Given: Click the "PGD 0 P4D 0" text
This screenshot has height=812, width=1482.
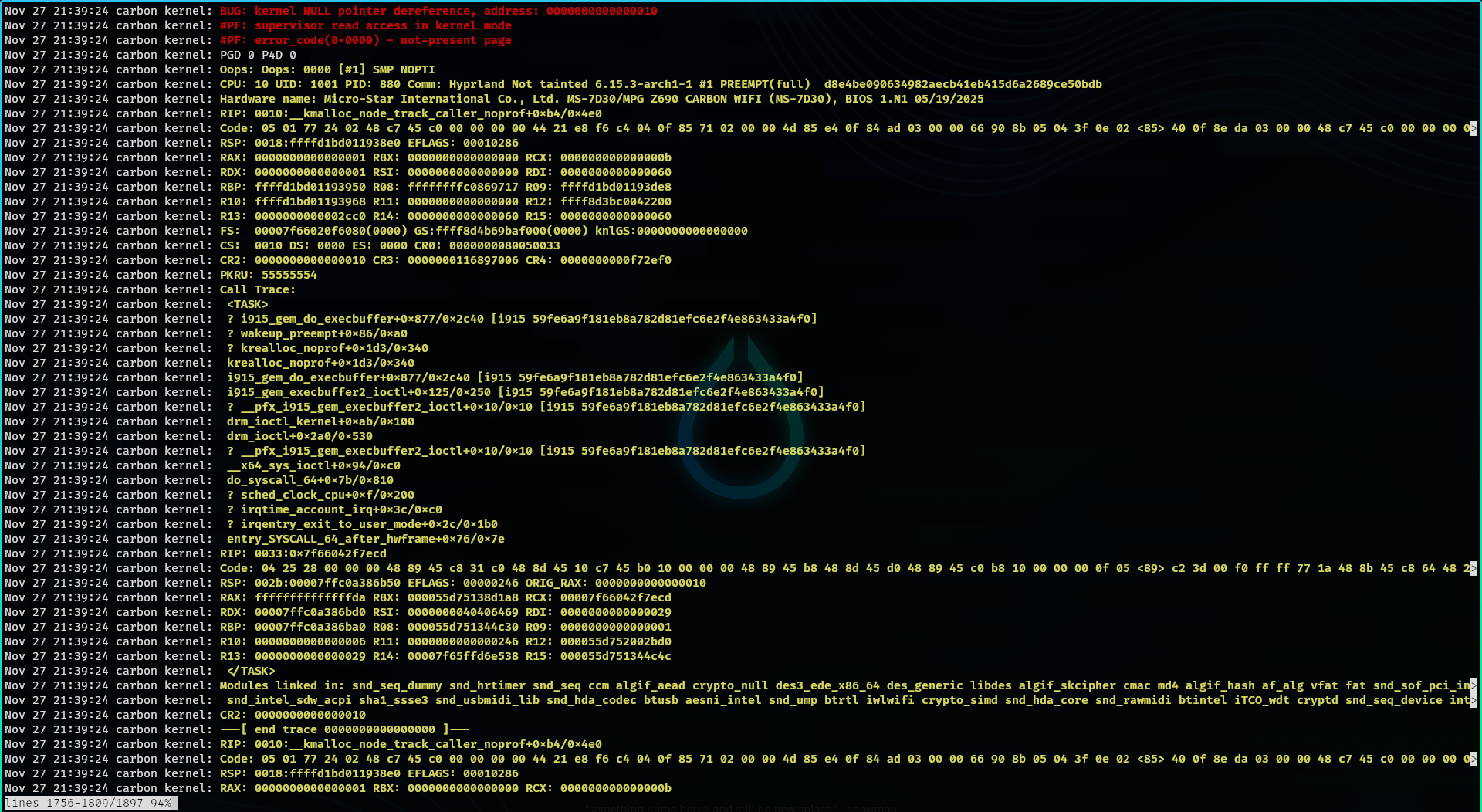Looking at the screenshot, I should (x=258, y=56).
